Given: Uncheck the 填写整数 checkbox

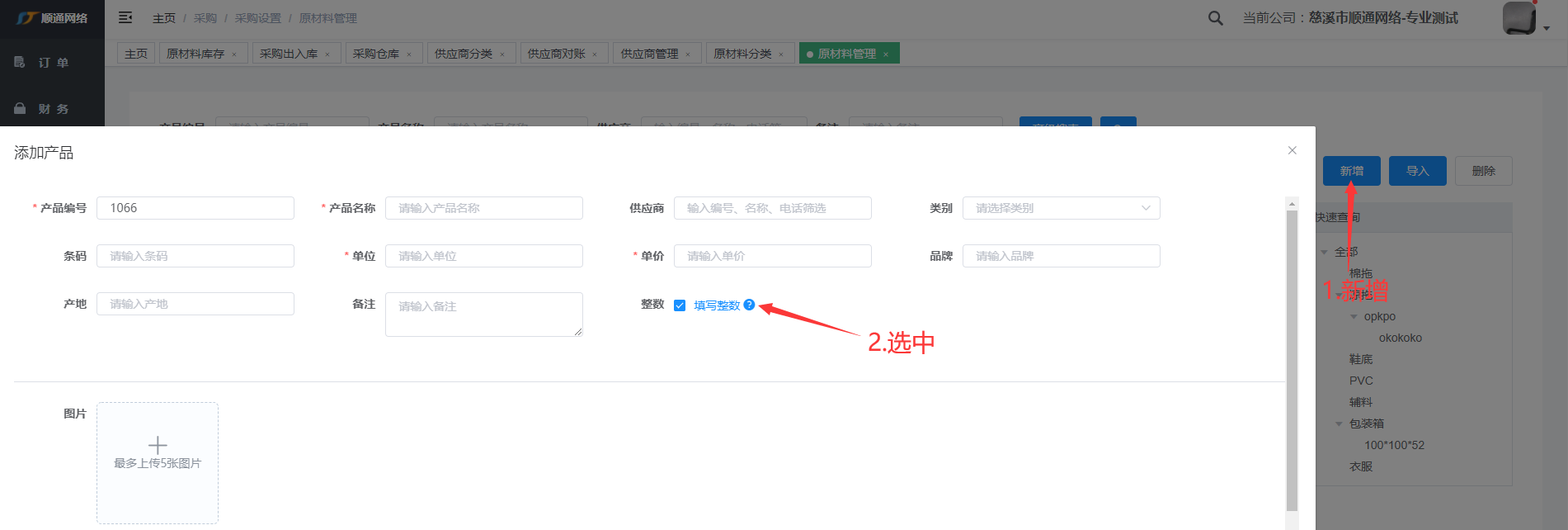Looking at the screenshot, I should [680, 305].
